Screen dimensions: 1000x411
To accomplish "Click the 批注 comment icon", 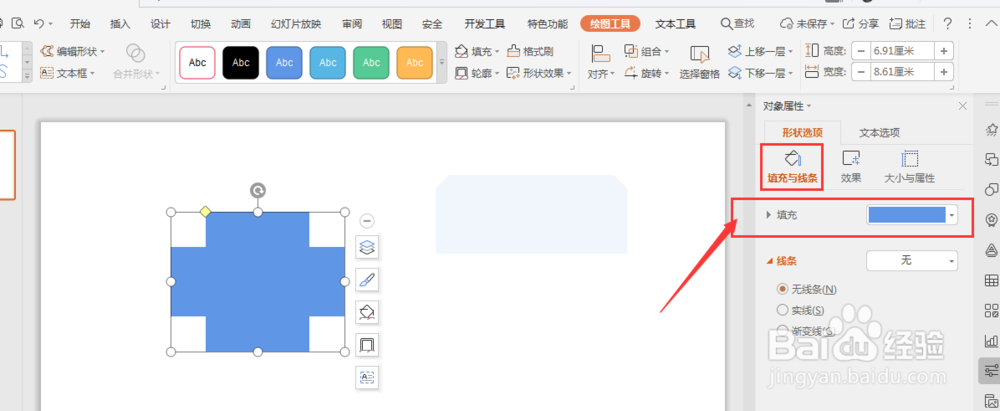I will (907, 24).
